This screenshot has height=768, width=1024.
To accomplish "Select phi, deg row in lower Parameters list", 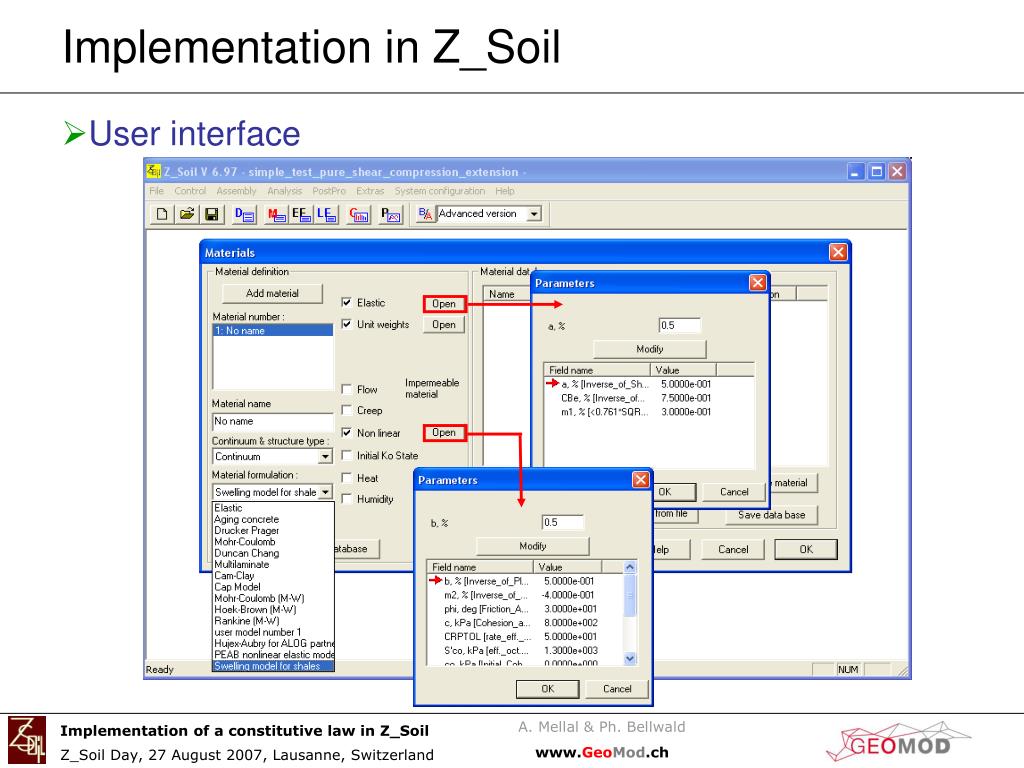I will (526, 609).
